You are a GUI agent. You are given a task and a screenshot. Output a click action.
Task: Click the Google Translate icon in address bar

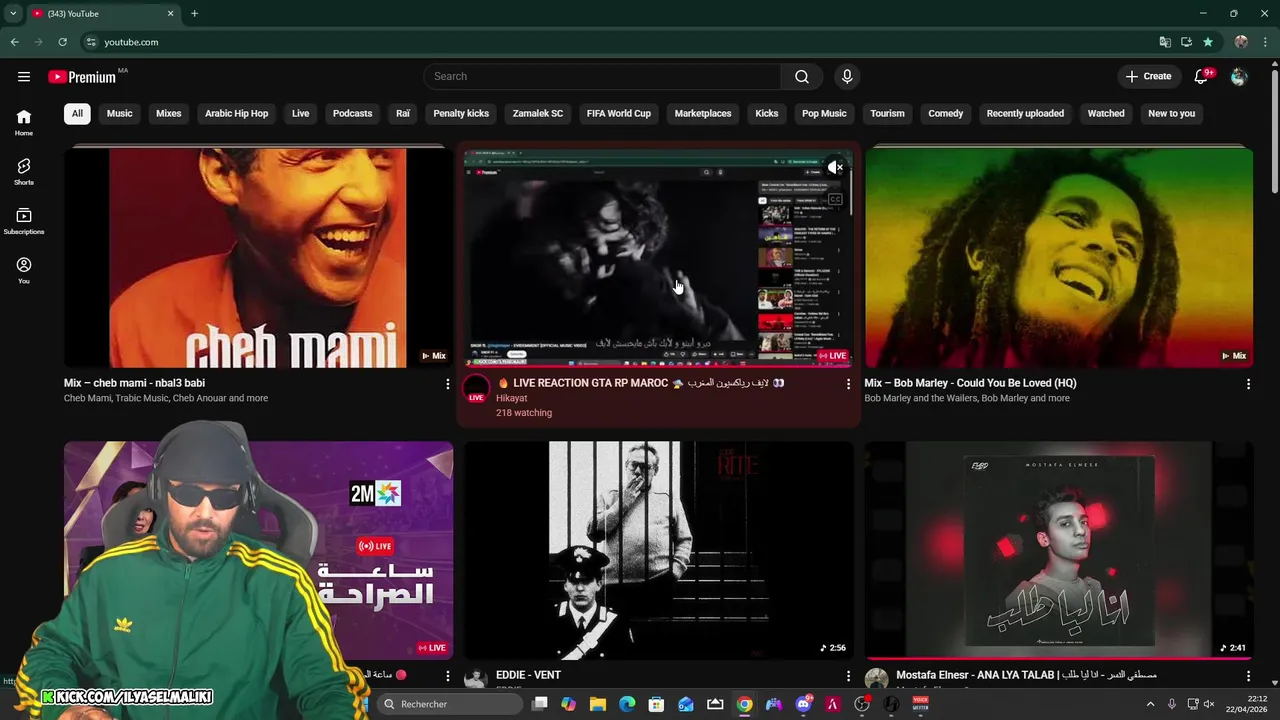[x=1165, y=42]
